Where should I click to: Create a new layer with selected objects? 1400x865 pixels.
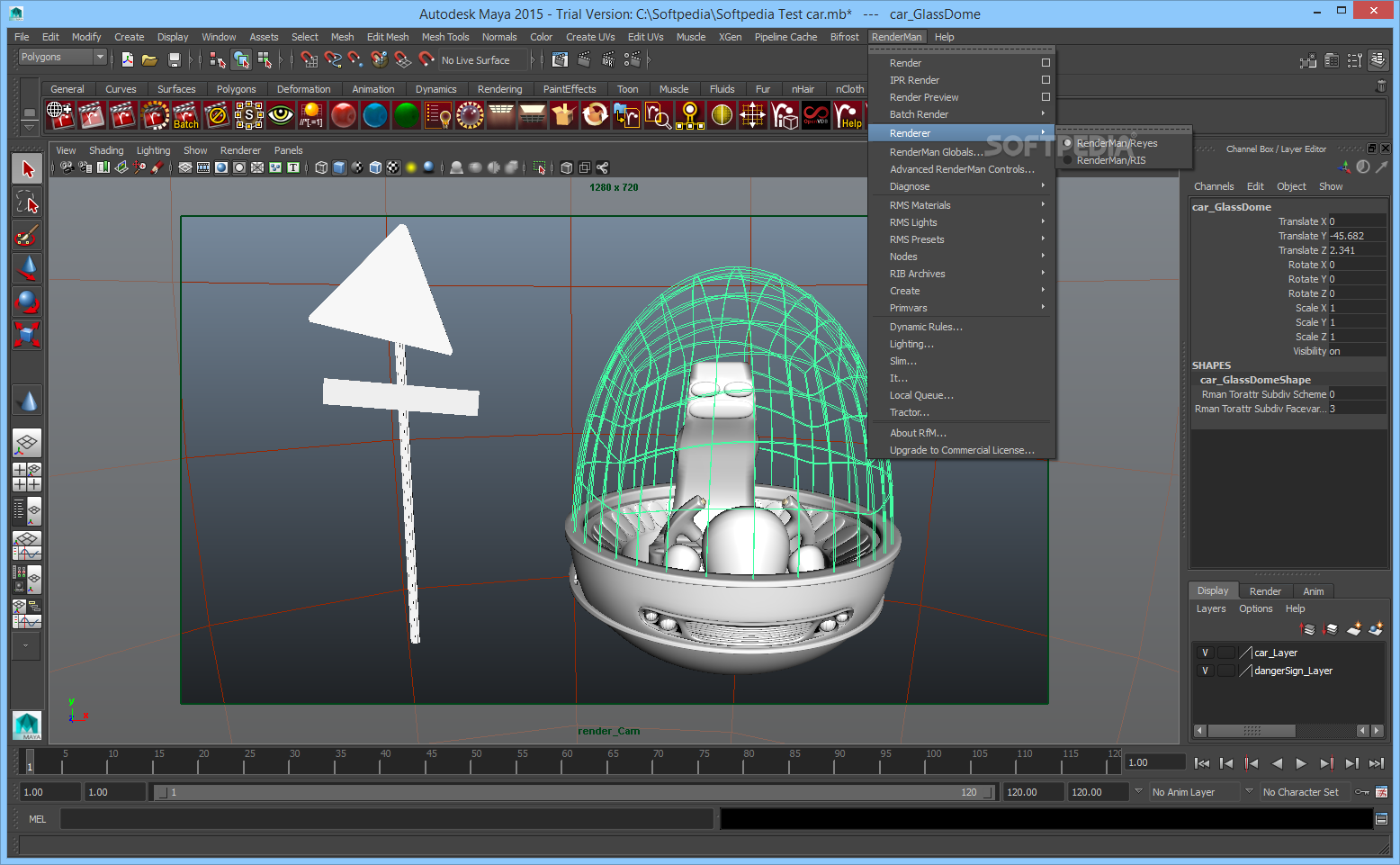pos(1376,628)
